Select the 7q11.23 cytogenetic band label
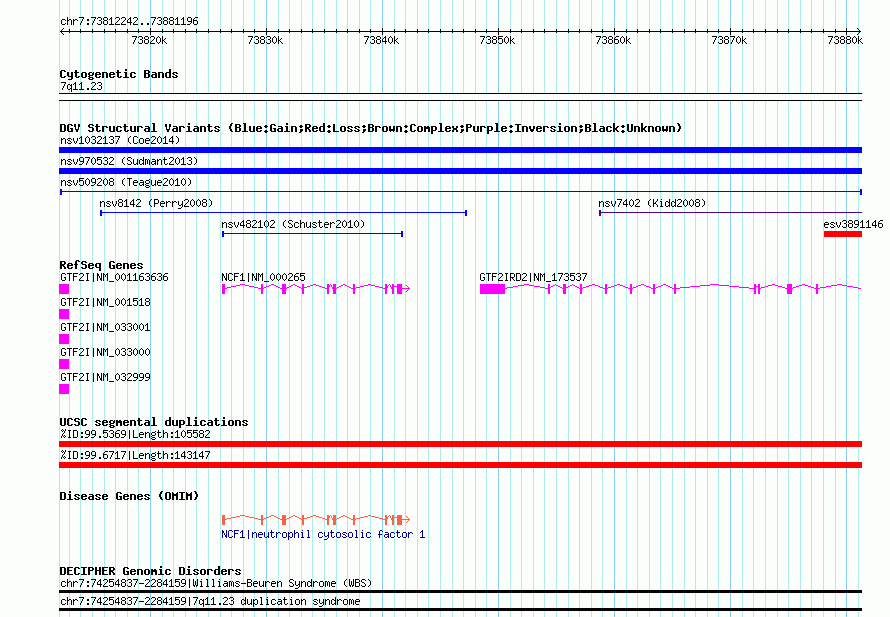The width and height of the screenshot is (890, 617). click(x=81, y=86)
